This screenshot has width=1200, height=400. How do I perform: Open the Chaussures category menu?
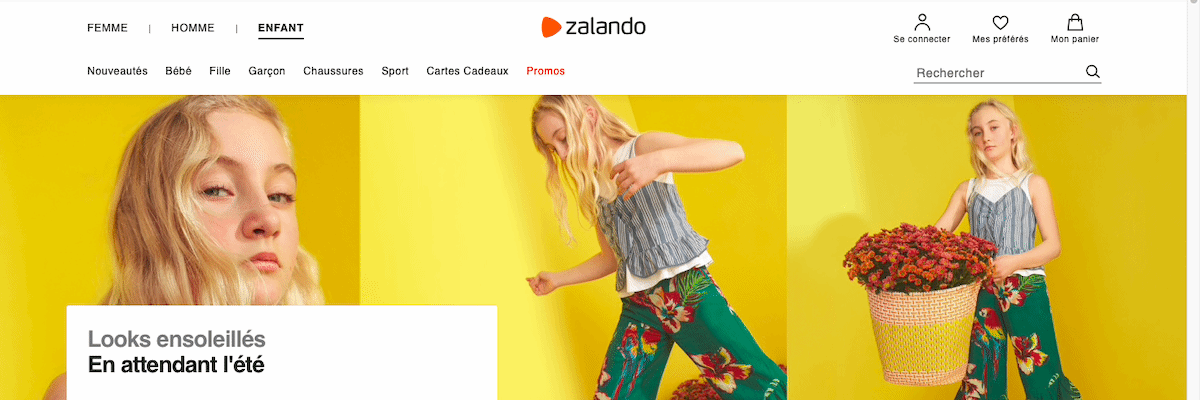tap(333, 71)
